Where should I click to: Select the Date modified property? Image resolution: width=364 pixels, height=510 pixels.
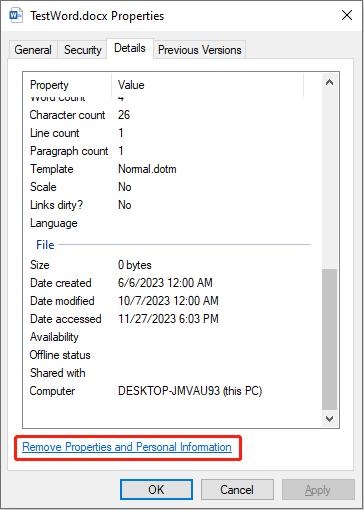coord(62,301)
